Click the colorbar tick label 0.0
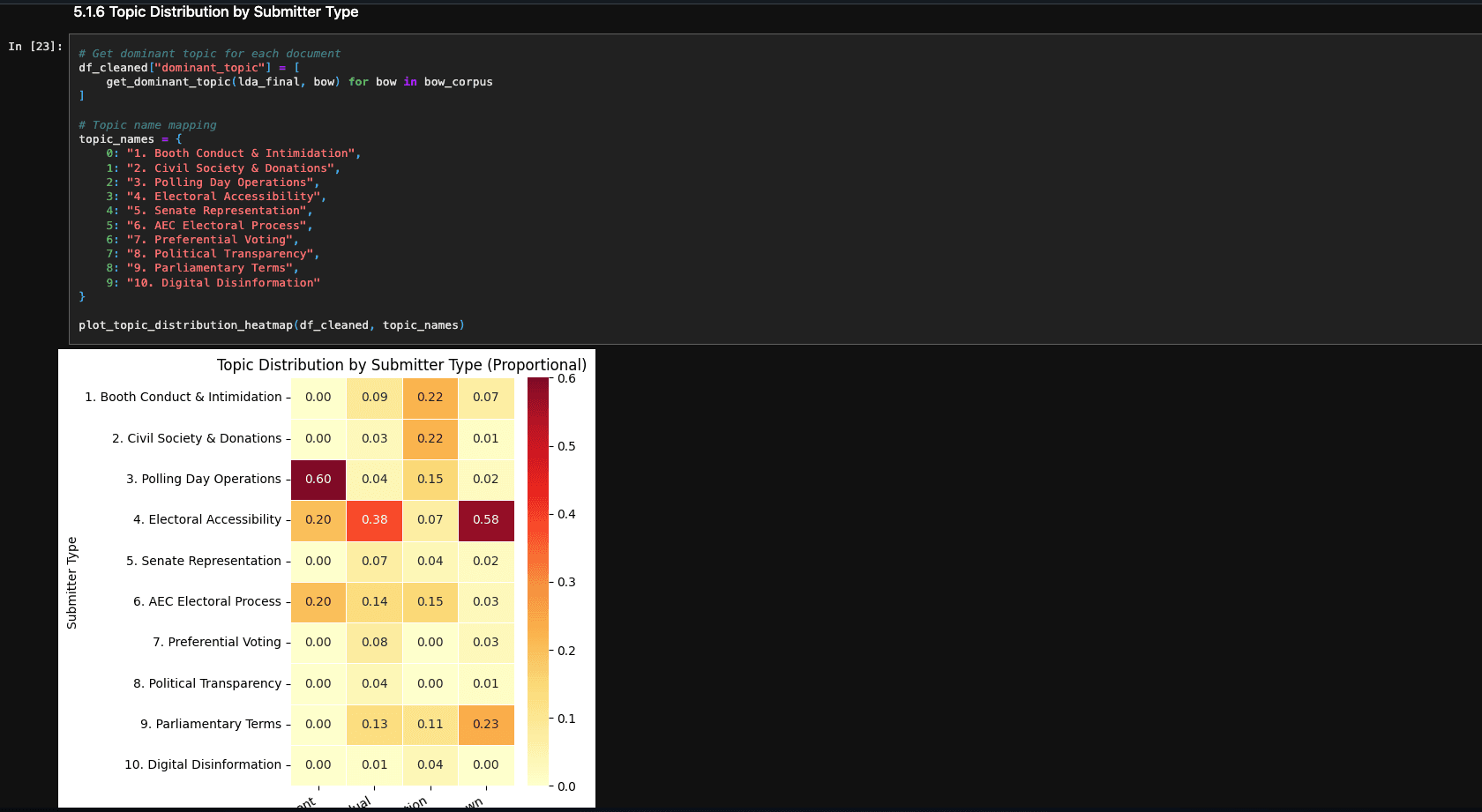The height and width of the screenshot is (812, 1482). (566, 786)
